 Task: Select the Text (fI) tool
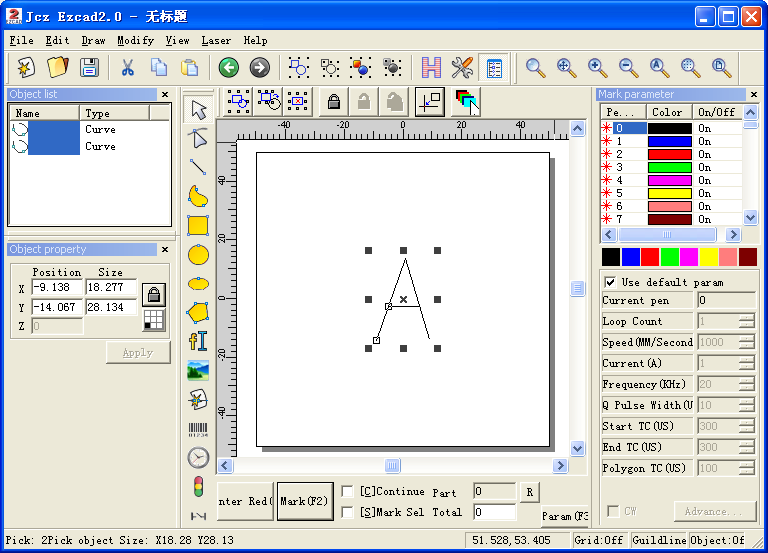198,341
